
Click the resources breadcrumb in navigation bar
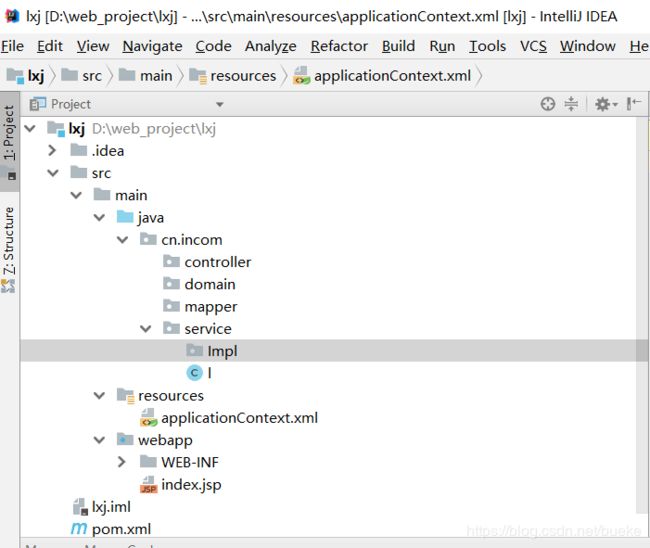click(233, 75)
